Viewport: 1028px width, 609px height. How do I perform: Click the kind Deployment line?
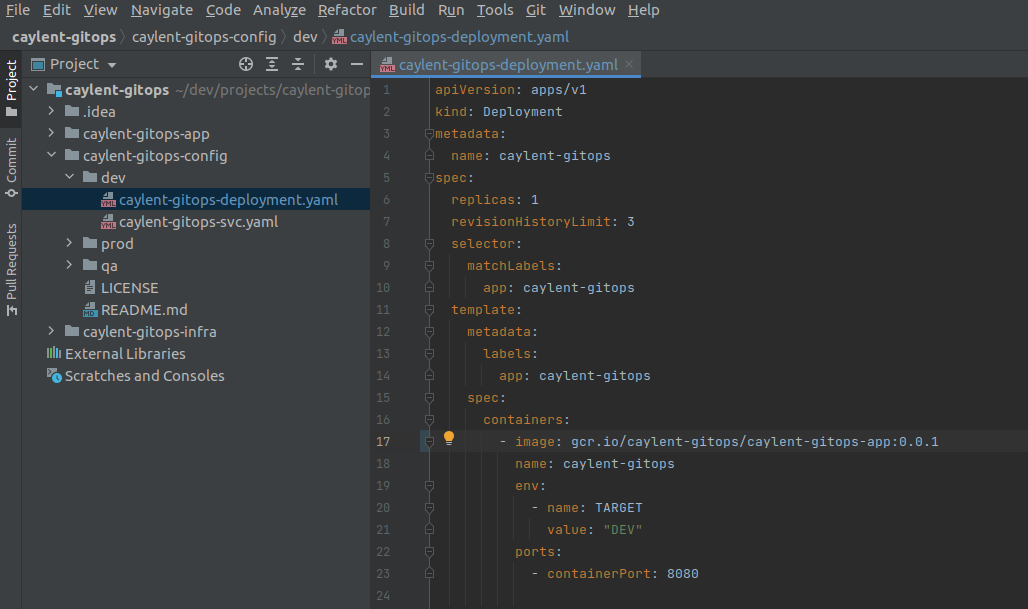click(499, 112)
